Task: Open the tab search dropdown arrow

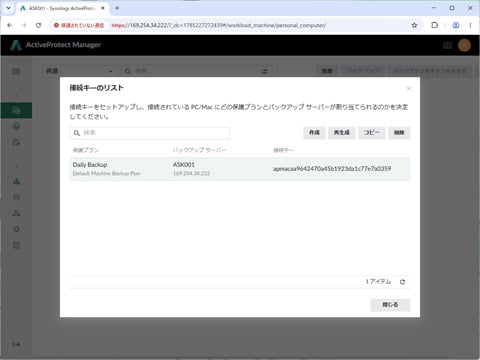Action: click(8, 8)
